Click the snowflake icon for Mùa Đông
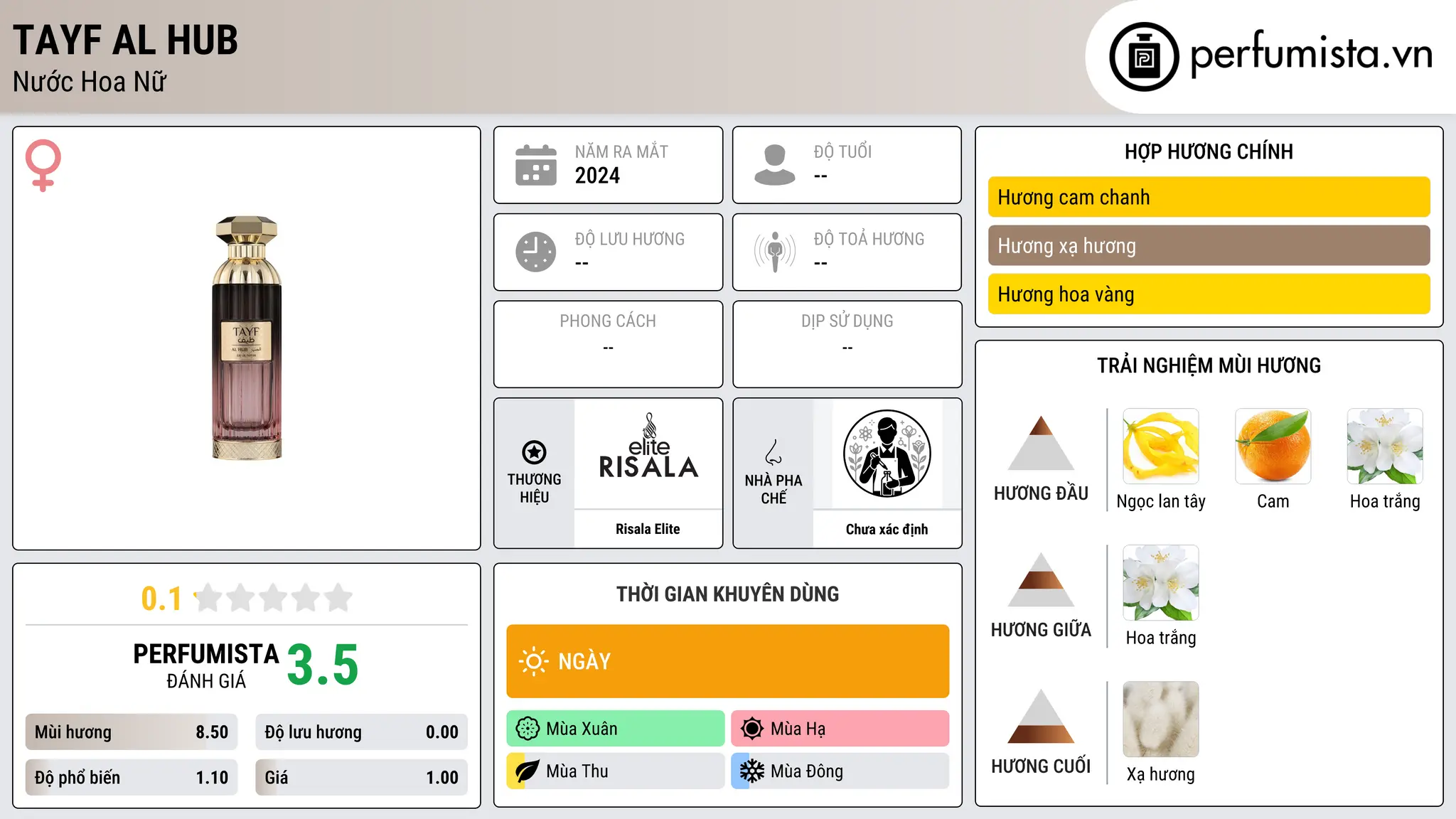The image size is (1456, 819). click(752, 771)
